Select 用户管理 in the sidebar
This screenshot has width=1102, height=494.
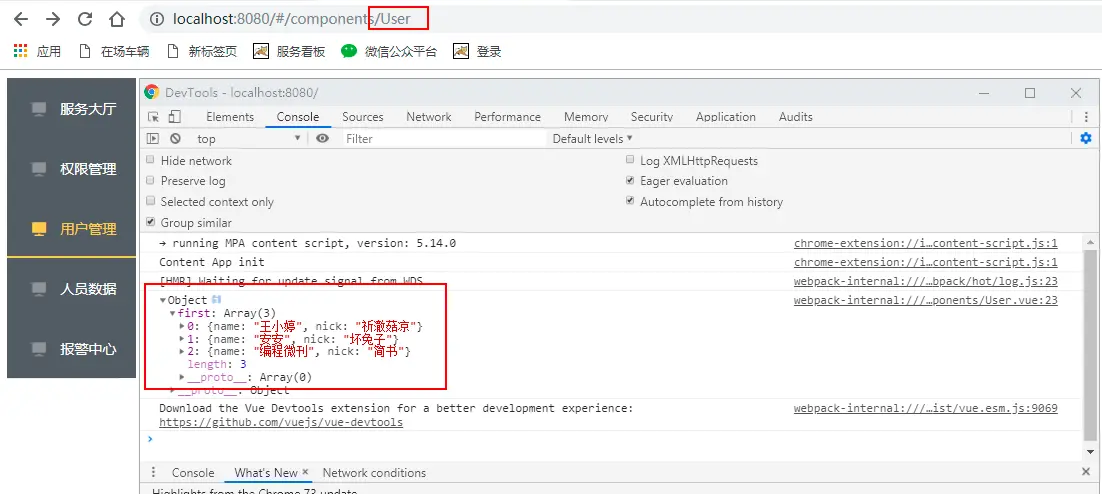[x=72, y=228]
